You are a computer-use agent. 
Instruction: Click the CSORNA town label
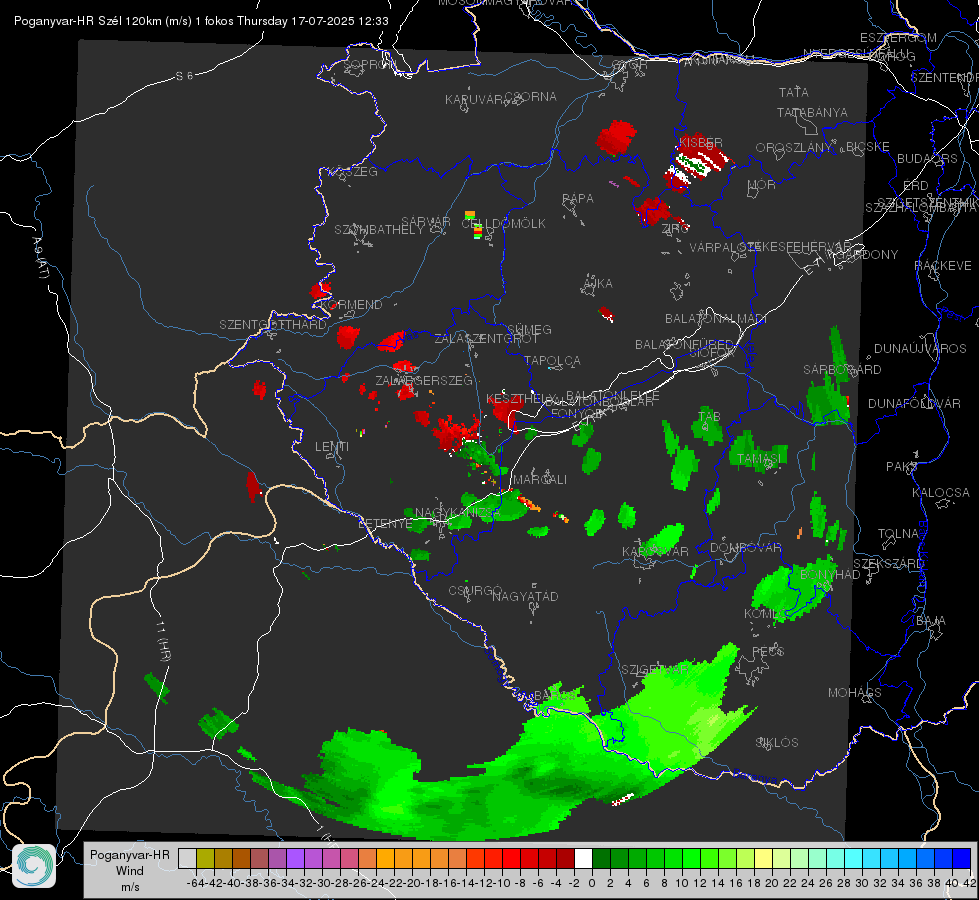(x=531, y=97)
